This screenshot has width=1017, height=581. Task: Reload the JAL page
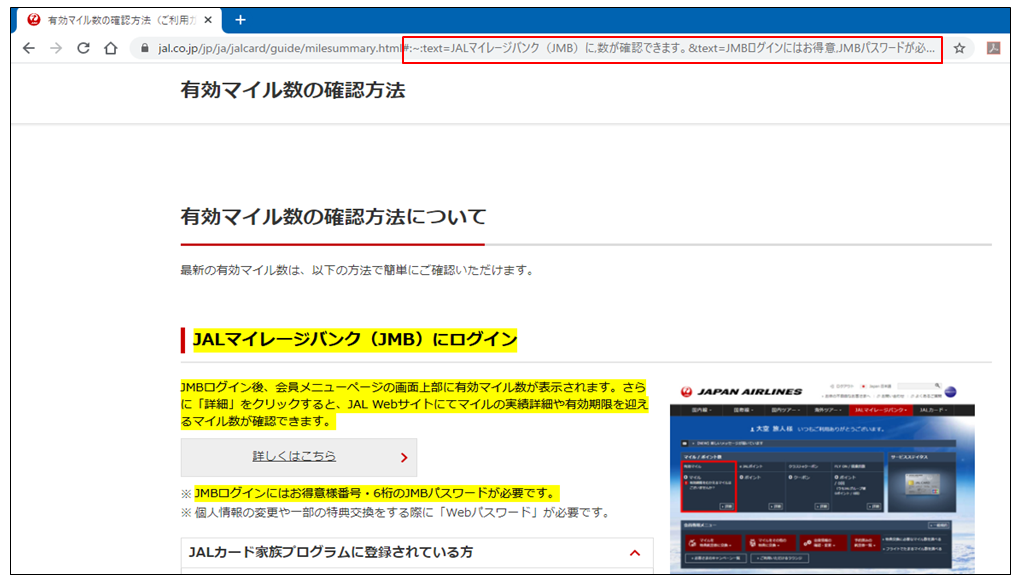[84, 48]
